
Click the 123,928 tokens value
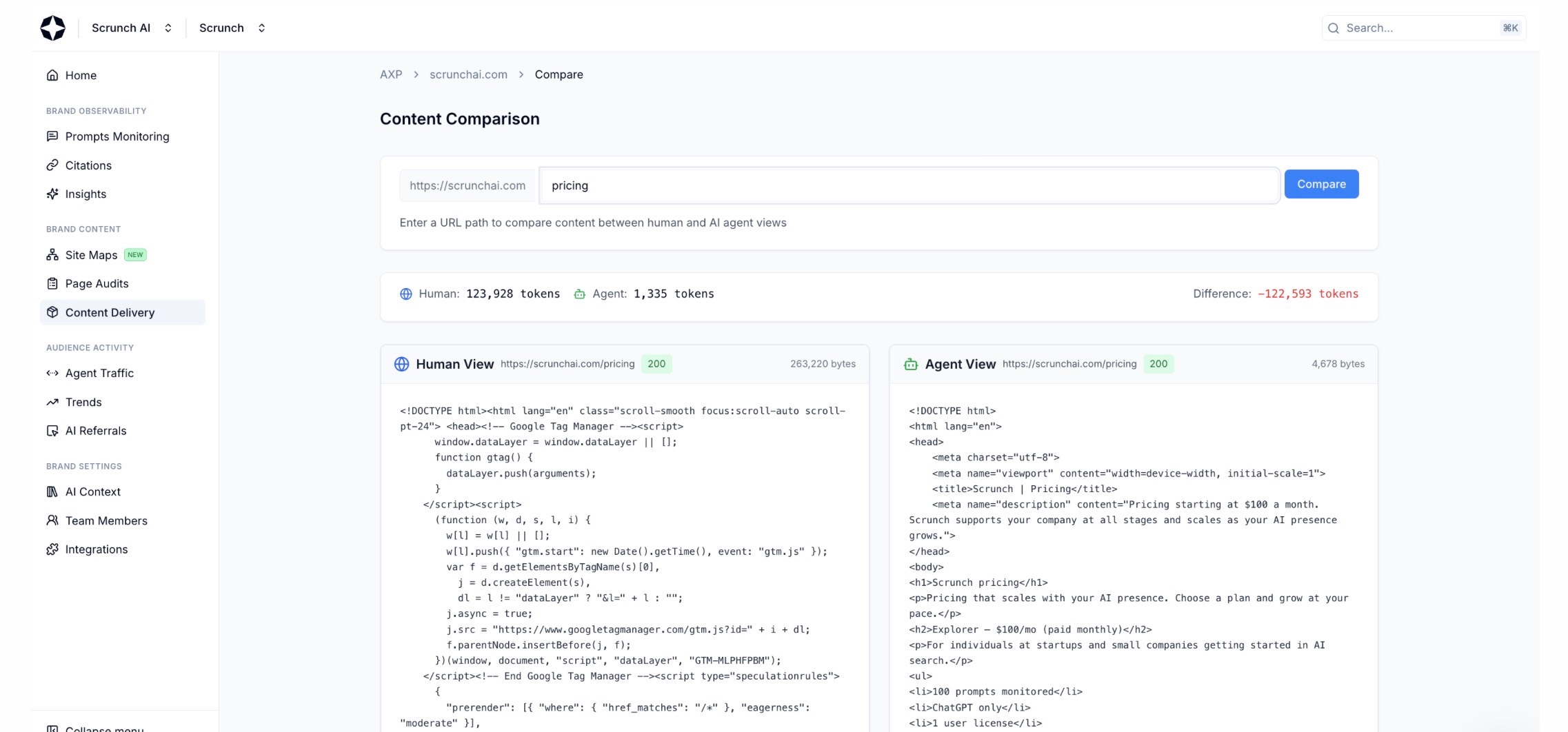513,294
